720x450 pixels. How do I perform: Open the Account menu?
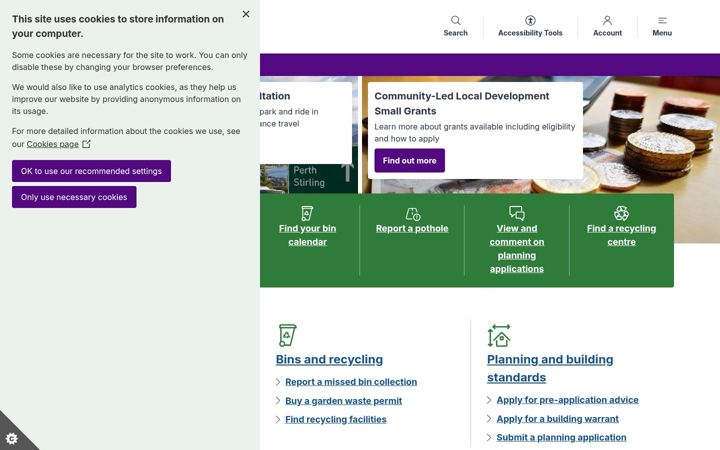click(x=608, y=26)
